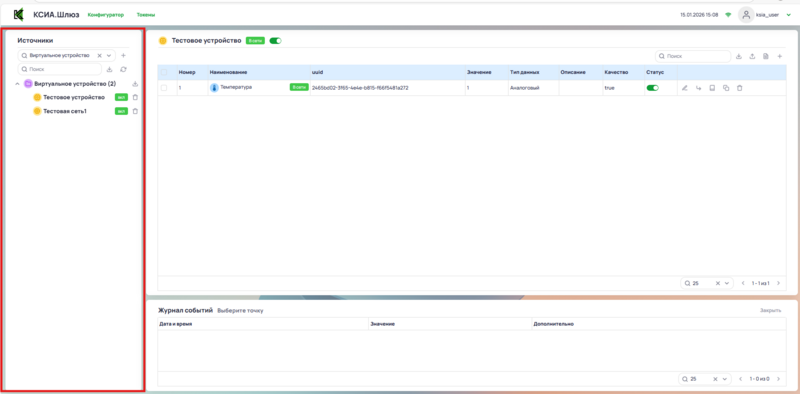
Task: Click the refresh icon in Источники panel
Action: pos(123,69)
